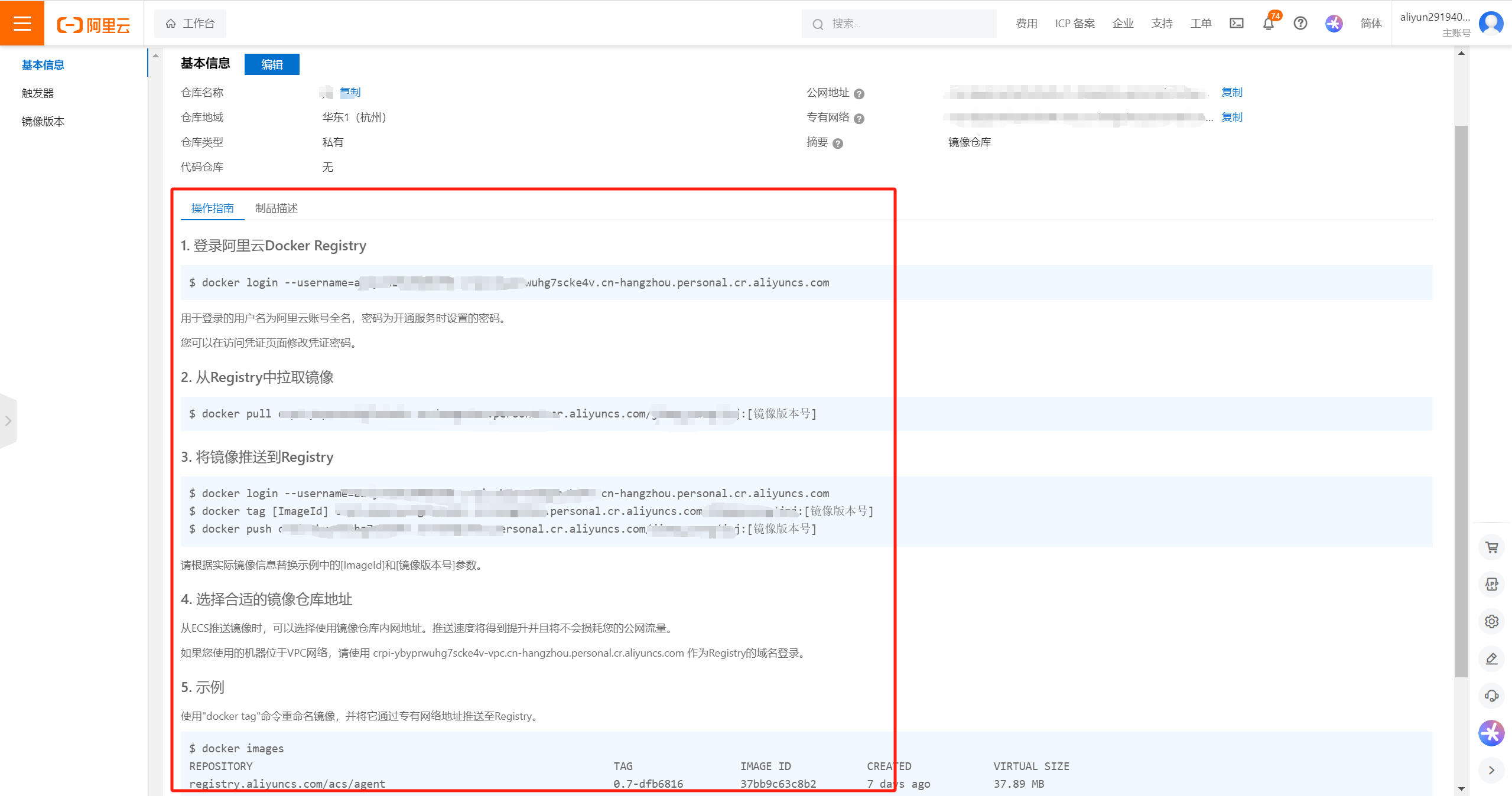Screen dimensions: 1512x796
Task: Show help tooltip for 摘要
Action: point(838,143)
